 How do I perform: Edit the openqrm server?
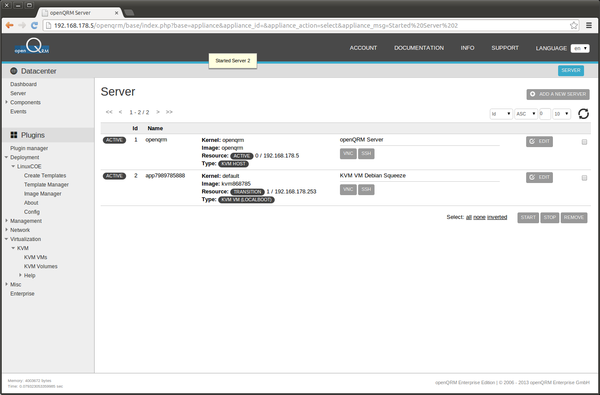(539, 142)
